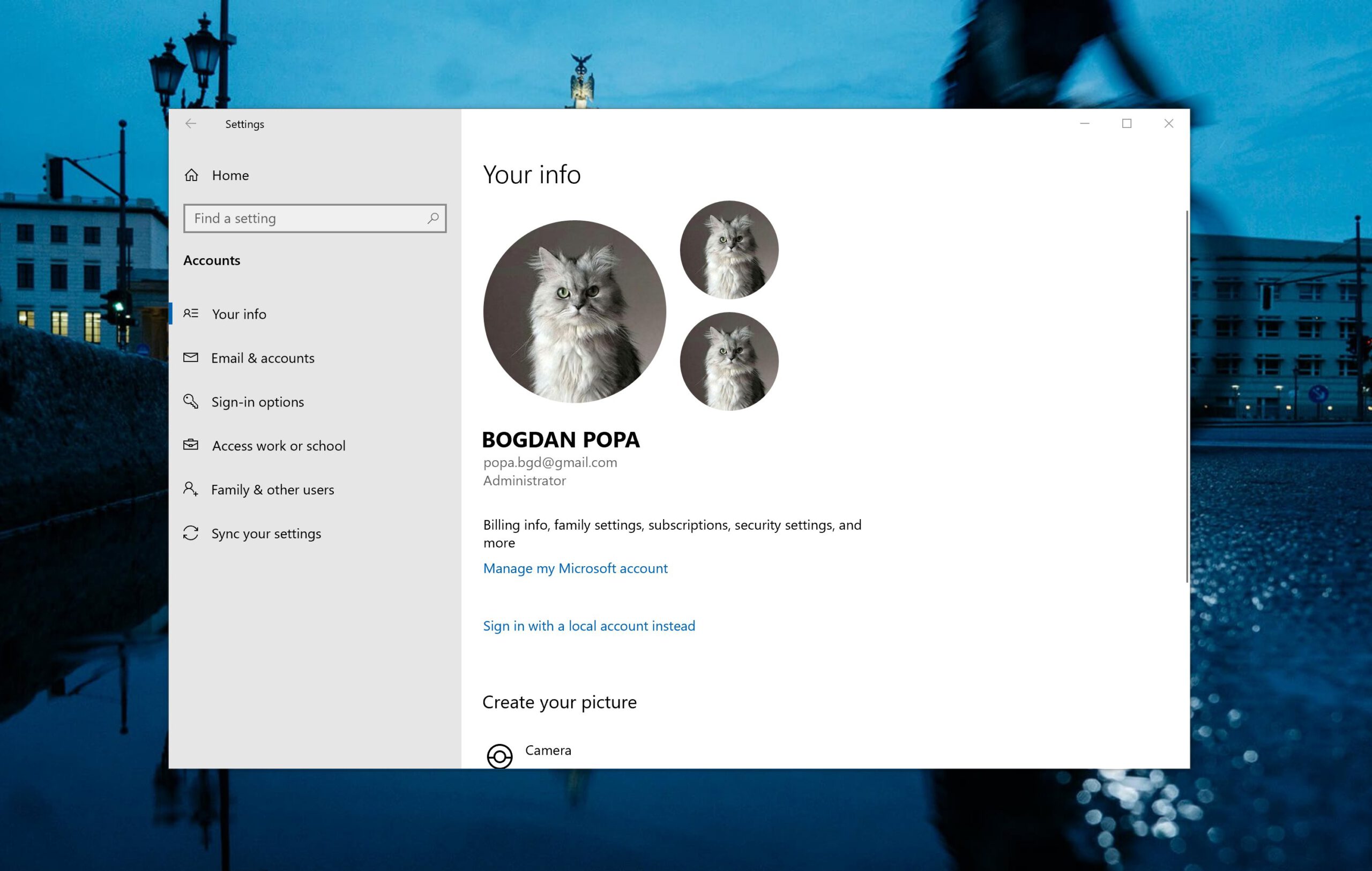Click the Email & accounts envelope icon
This screenshot has height=871, width=1372.
(x=191, y=357)
